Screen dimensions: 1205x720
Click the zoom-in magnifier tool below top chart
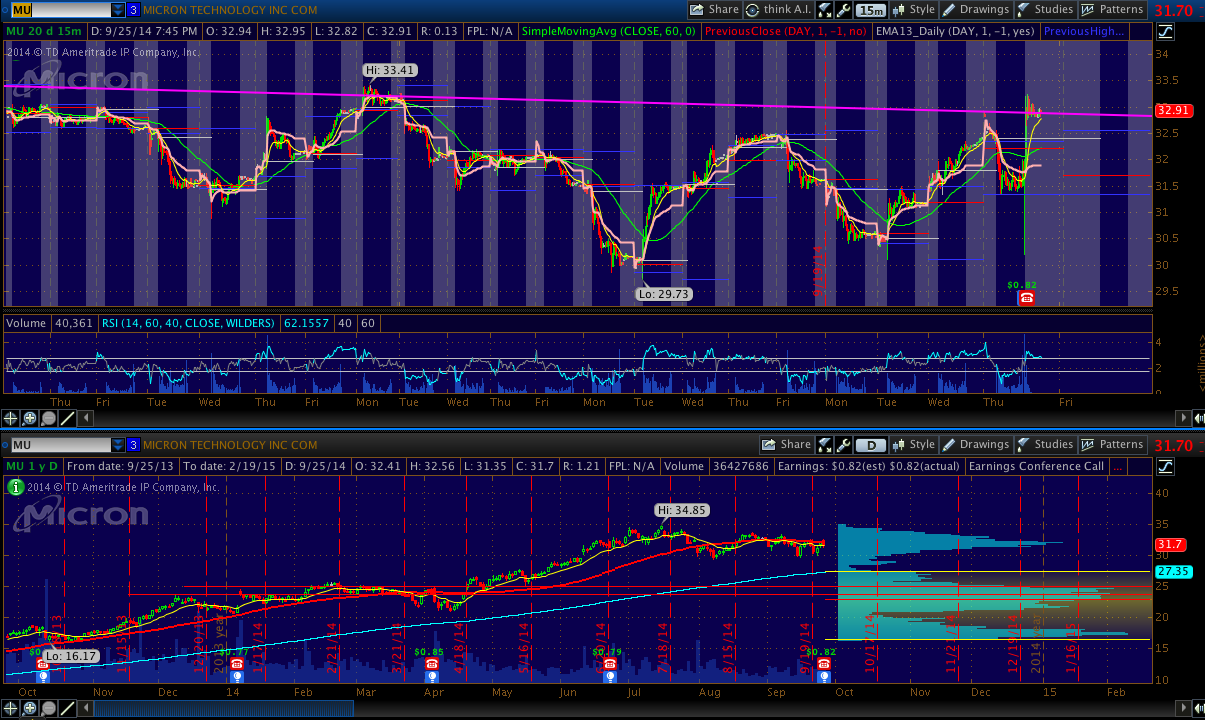[x=30, y=419]
